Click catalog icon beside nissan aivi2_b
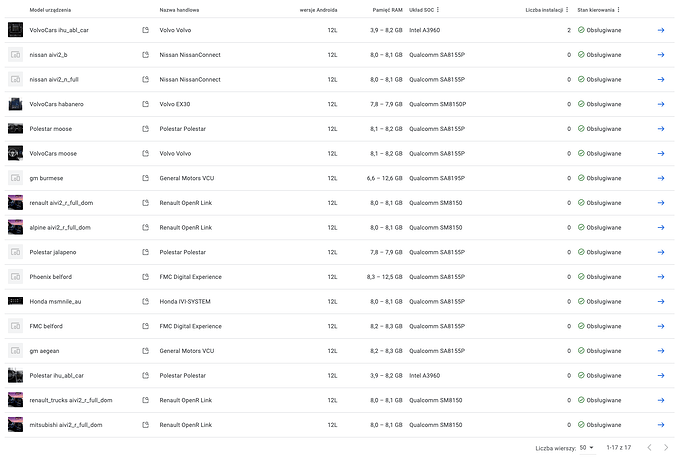 145,55
